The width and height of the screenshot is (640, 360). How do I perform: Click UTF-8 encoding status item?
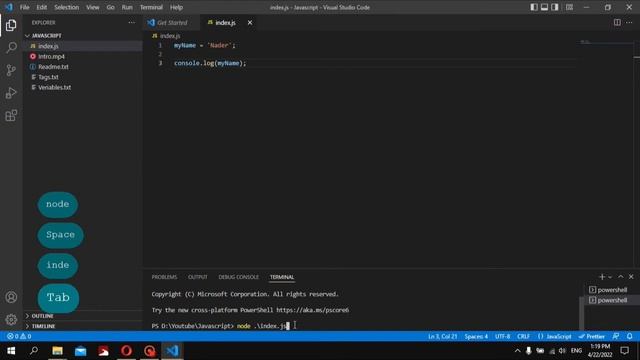tap(502, 337)
